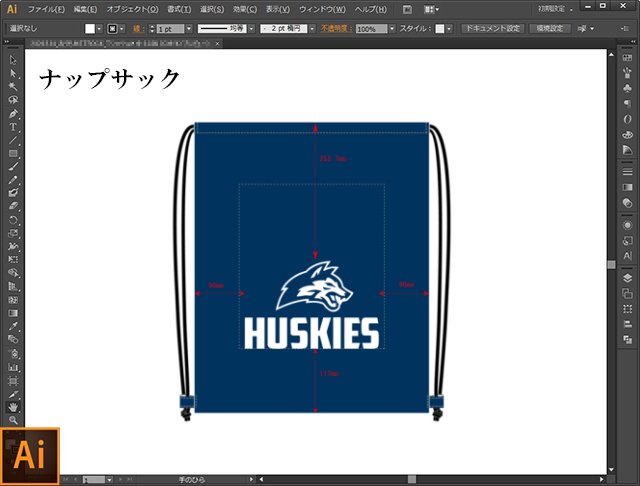
Task: Click the 環境設定 button
Action: 550,29
